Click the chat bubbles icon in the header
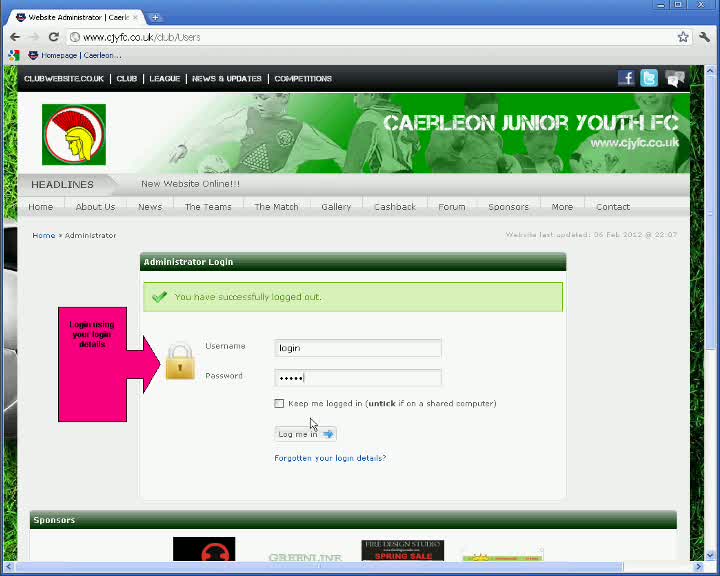Viewport: 720px width, 576px height. coord(674,79)
